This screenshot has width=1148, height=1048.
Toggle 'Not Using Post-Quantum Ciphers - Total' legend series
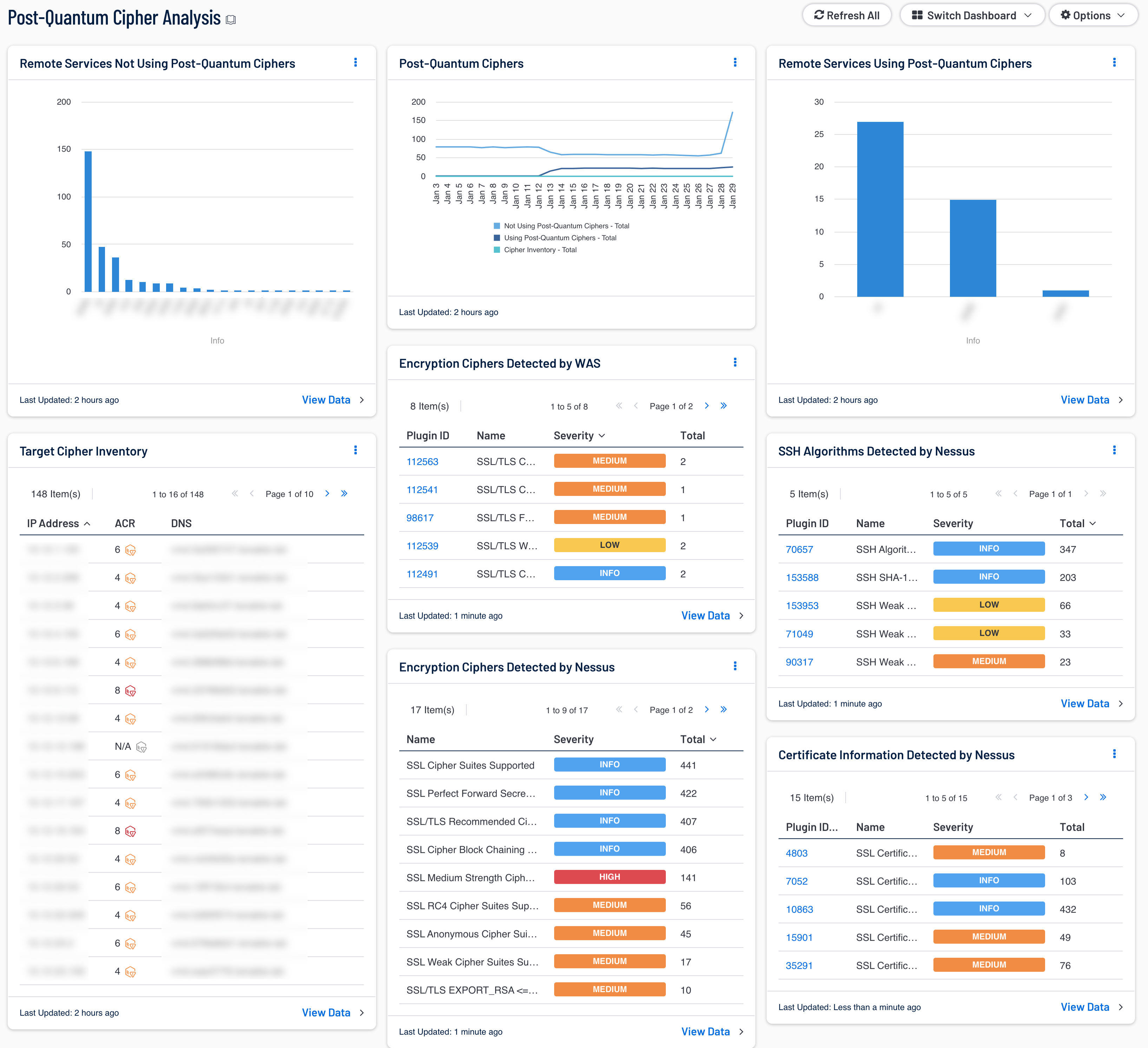pos(565,226)
